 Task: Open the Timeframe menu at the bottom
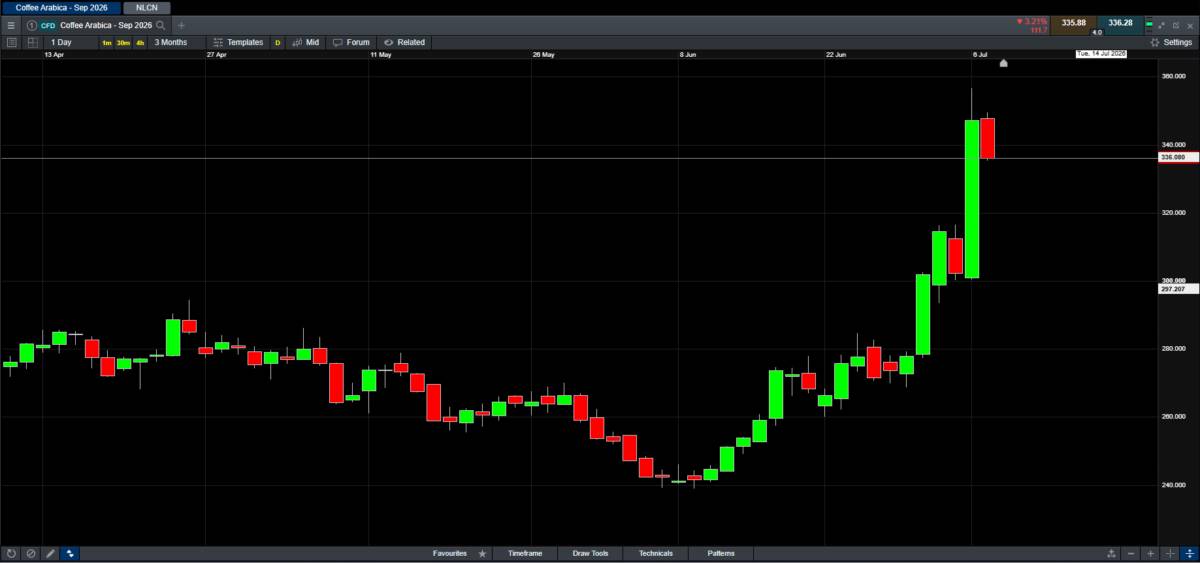pyautogui.click(x=525, y=553)
